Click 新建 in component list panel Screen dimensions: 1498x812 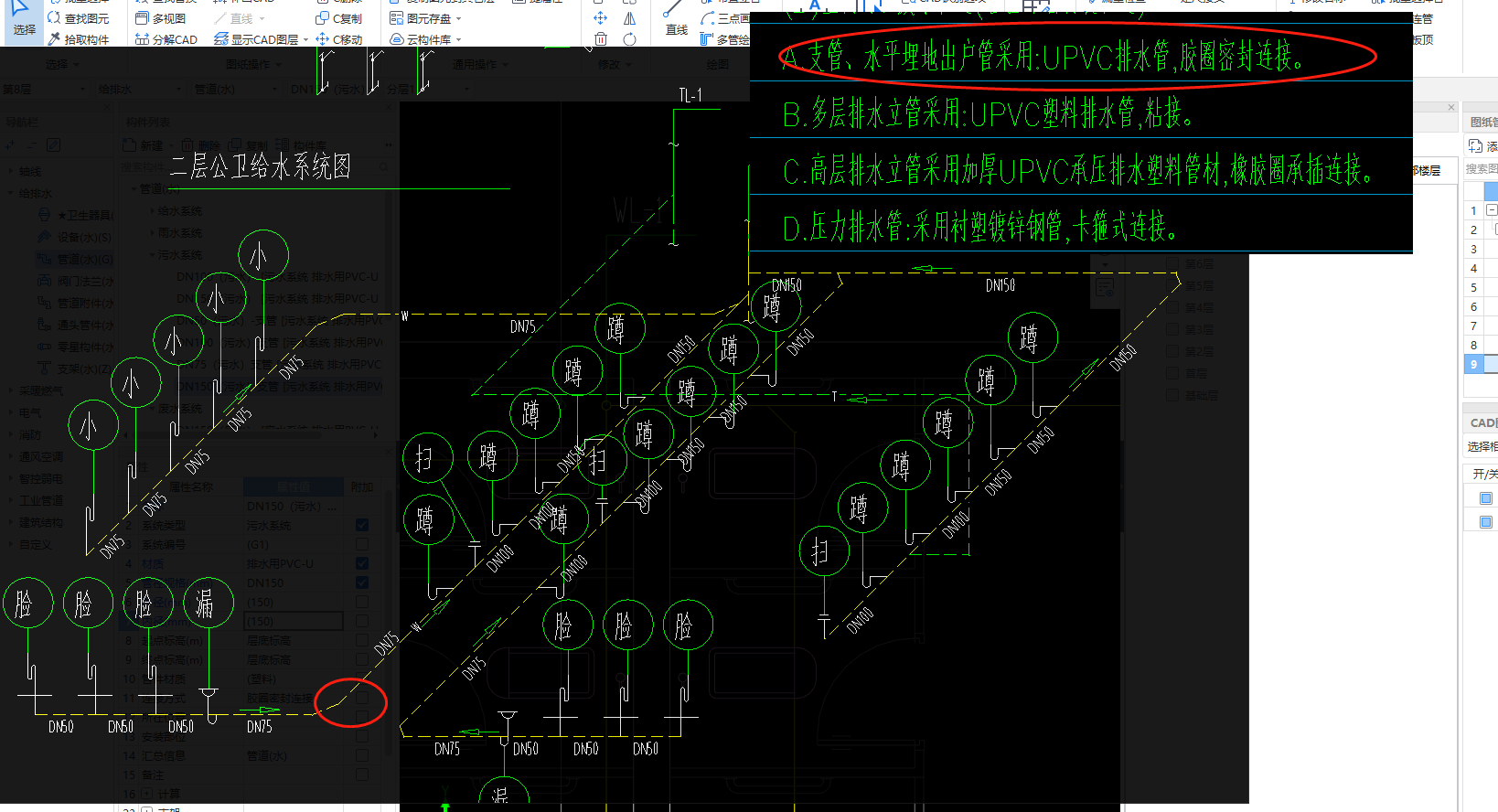tap(143, 145)
